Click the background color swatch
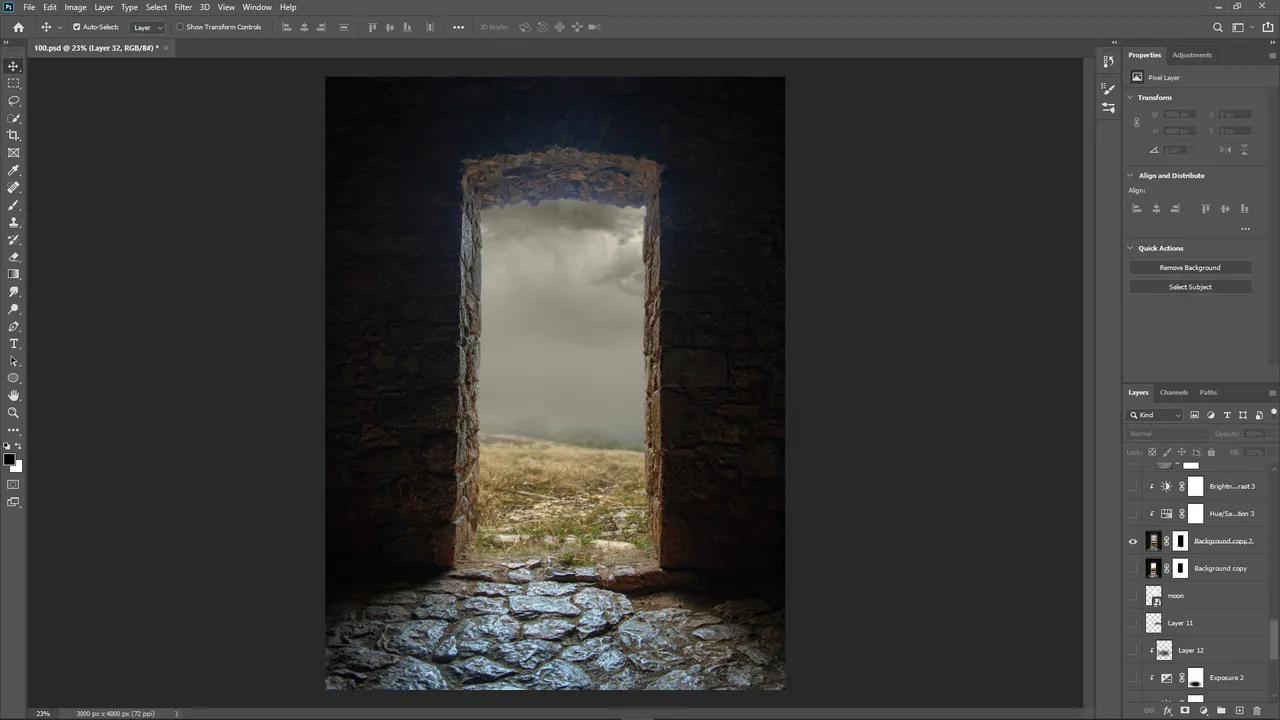Screen dimensions: 1280x720 point(17,466)
